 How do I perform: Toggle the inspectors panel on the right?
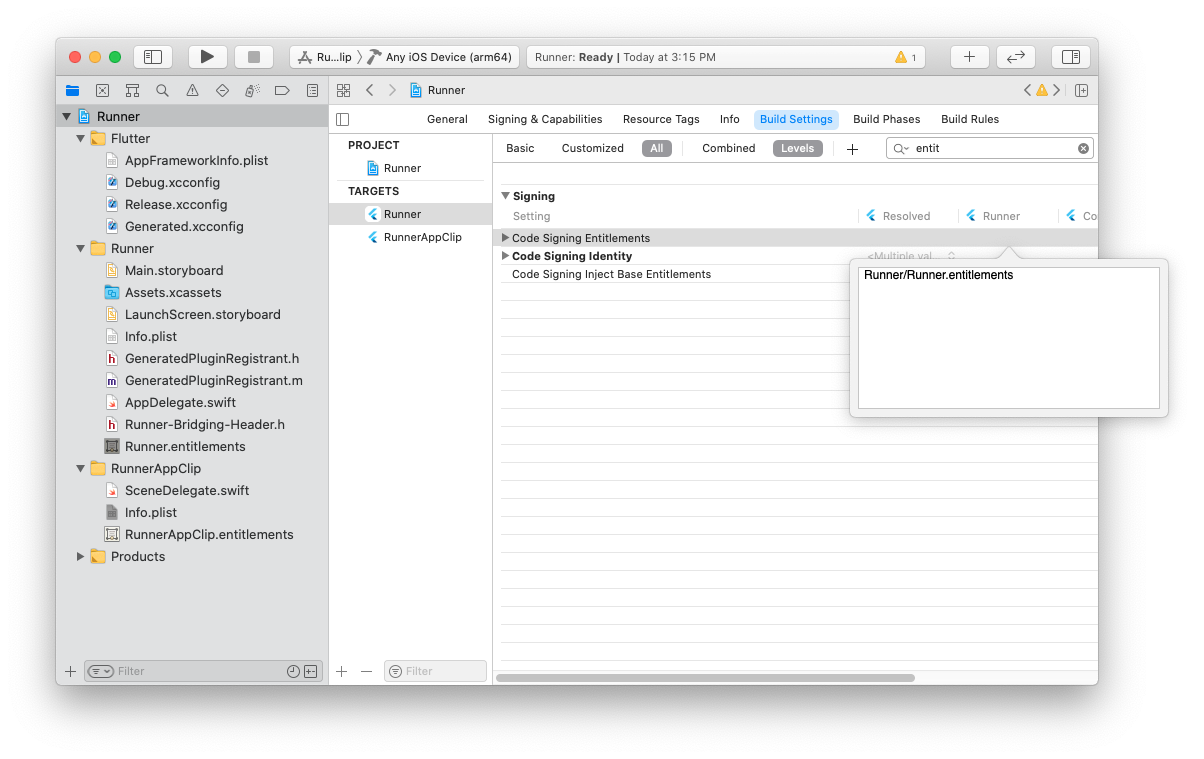[1070, 57]
